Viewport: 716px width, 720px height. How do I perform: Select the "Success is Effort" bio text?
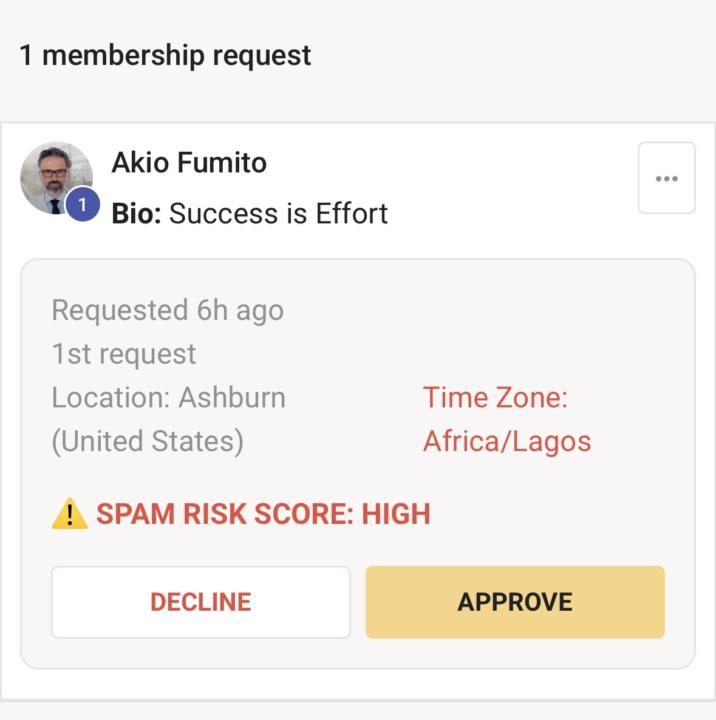tap(279, 213)
